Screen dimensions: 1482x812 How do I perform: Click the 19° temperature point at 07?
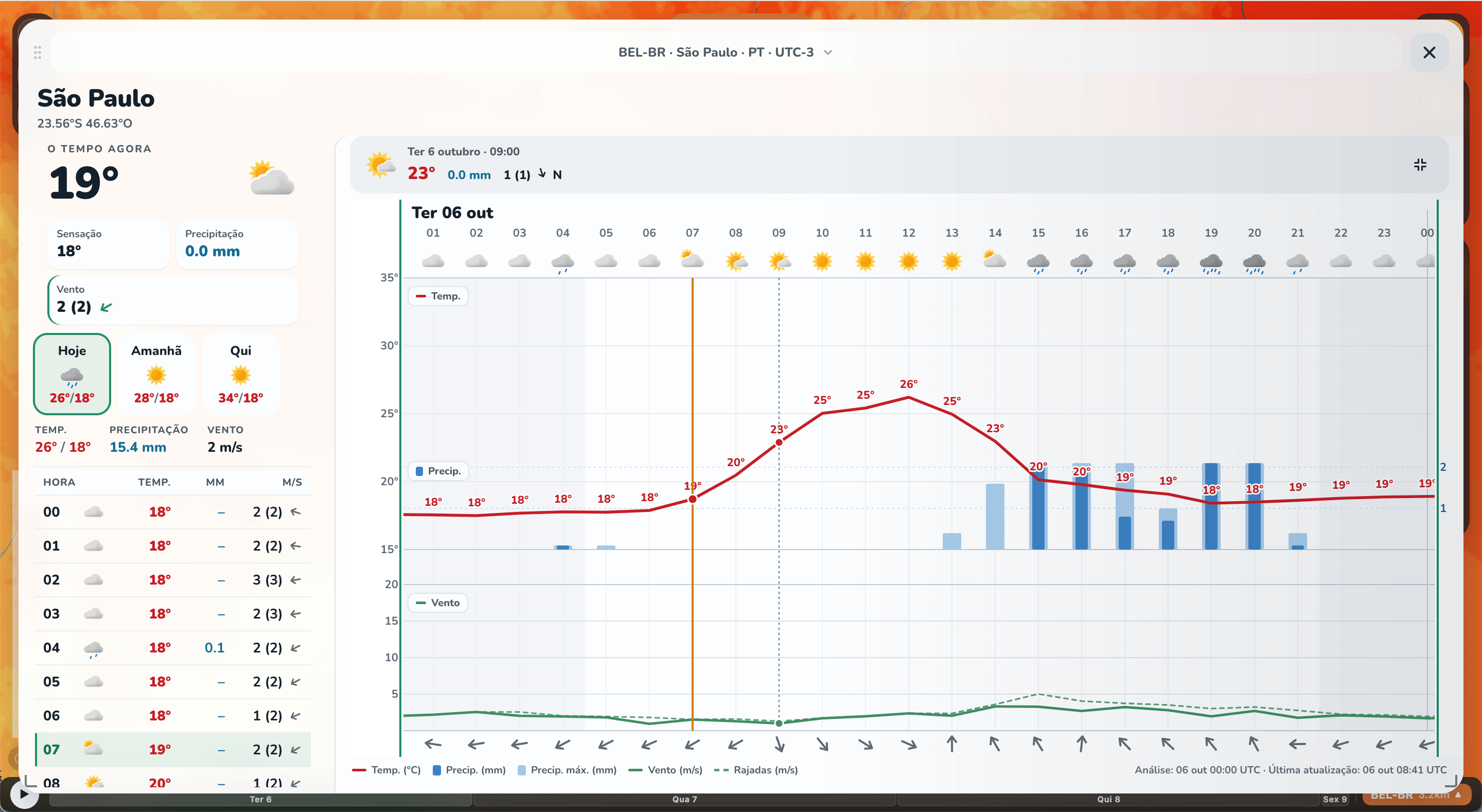[693, 499]
